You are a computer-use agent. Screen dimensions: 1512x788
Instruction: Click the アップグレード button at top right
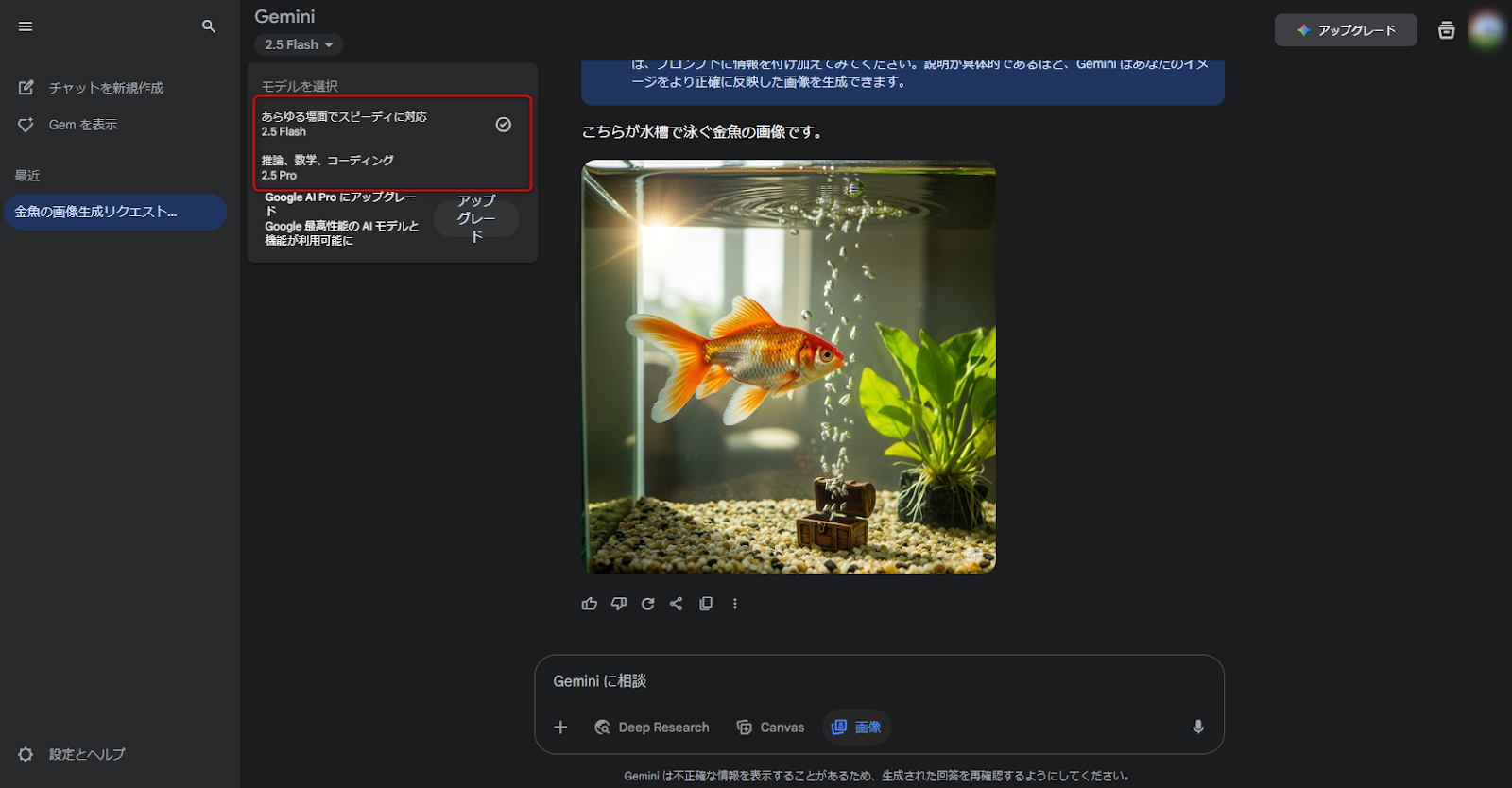pos(1346,30)
